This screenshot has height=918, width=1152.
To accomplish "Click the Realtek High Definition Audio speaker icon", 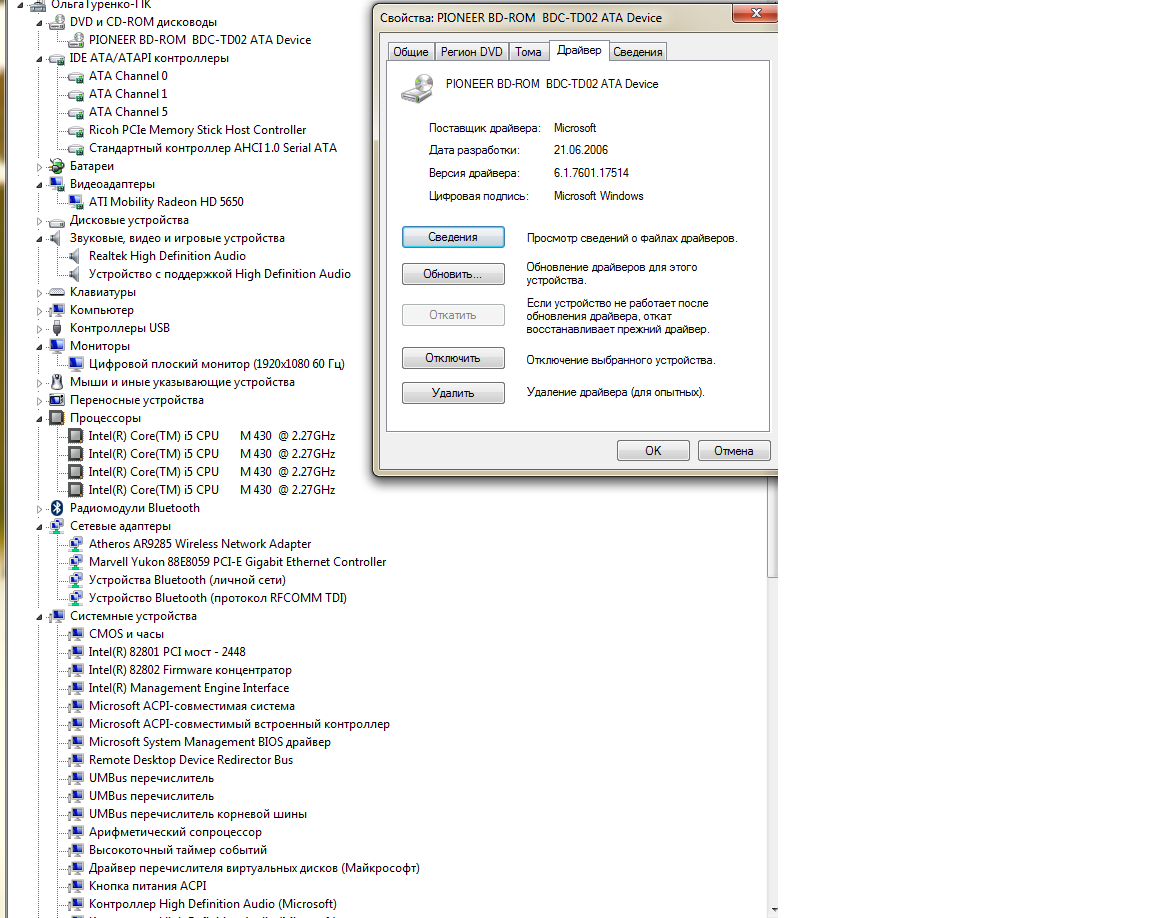I will pos(74,256).
